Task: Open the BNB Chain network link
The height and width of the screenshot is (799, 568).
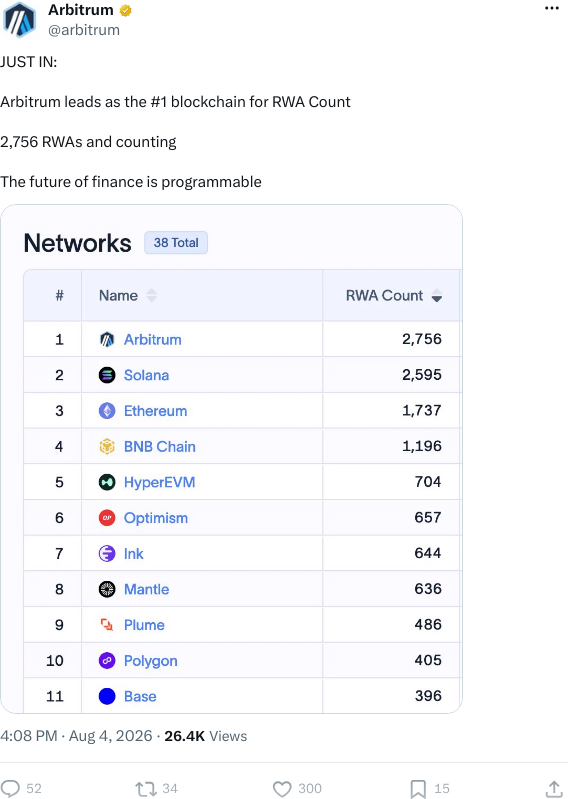Action: [x=159, y=446]
